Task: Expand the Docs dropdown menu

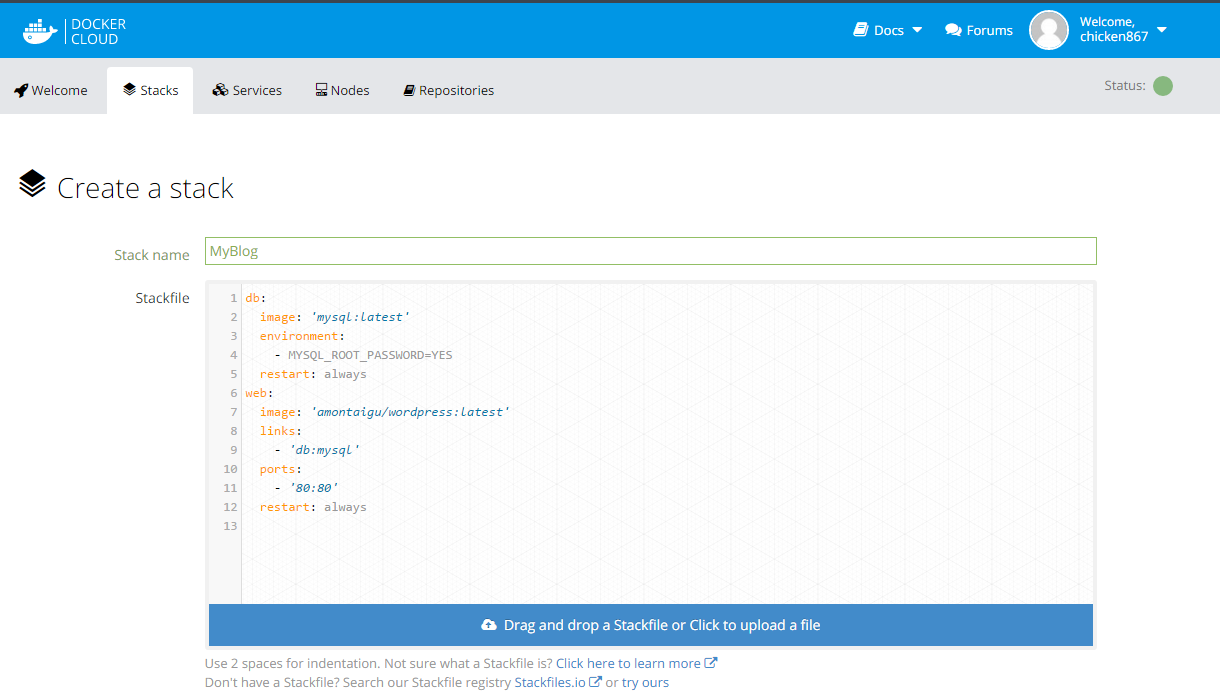Action: click(917, 30)
